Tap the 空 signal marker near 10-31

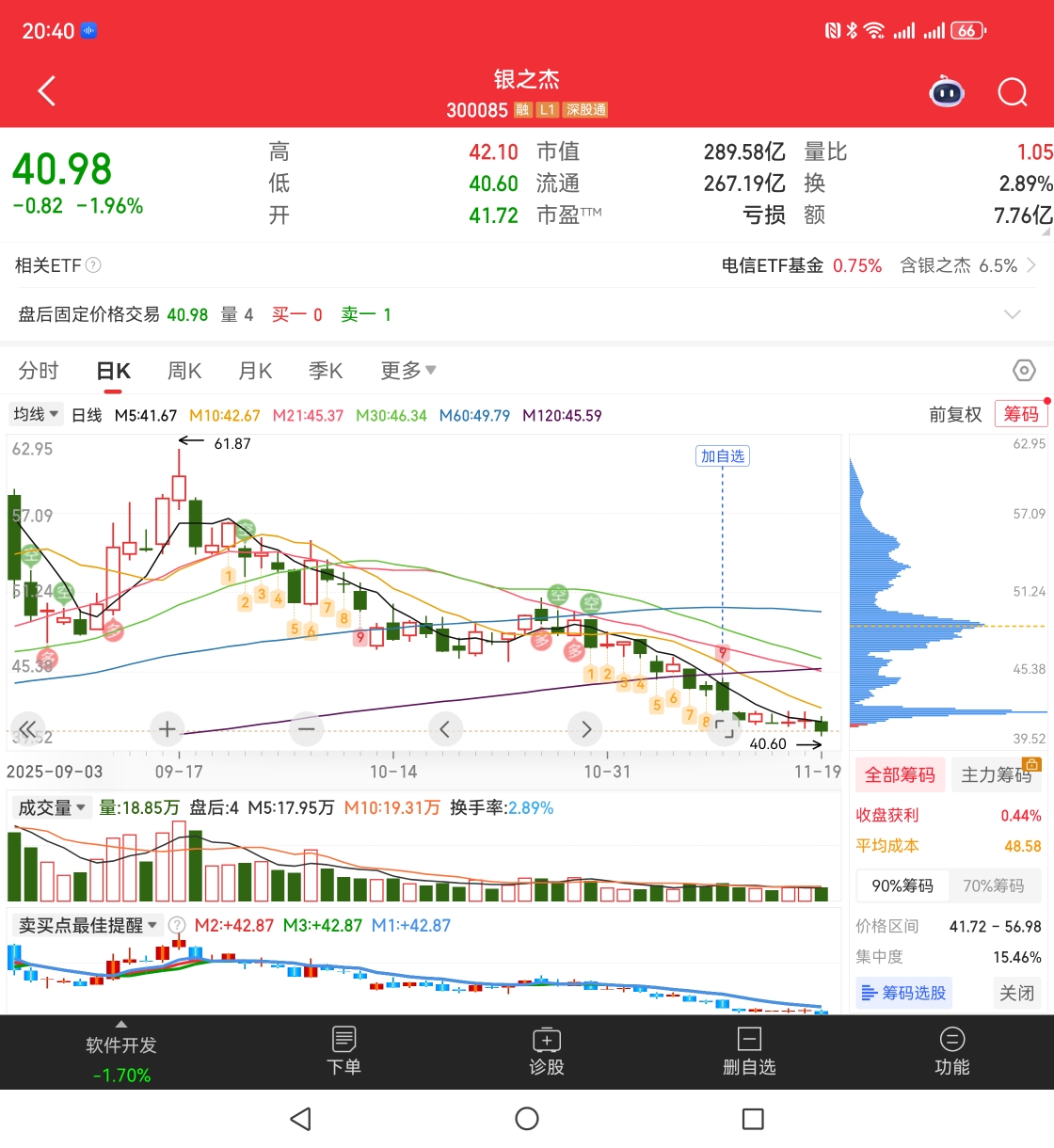(x=591, y=603)
